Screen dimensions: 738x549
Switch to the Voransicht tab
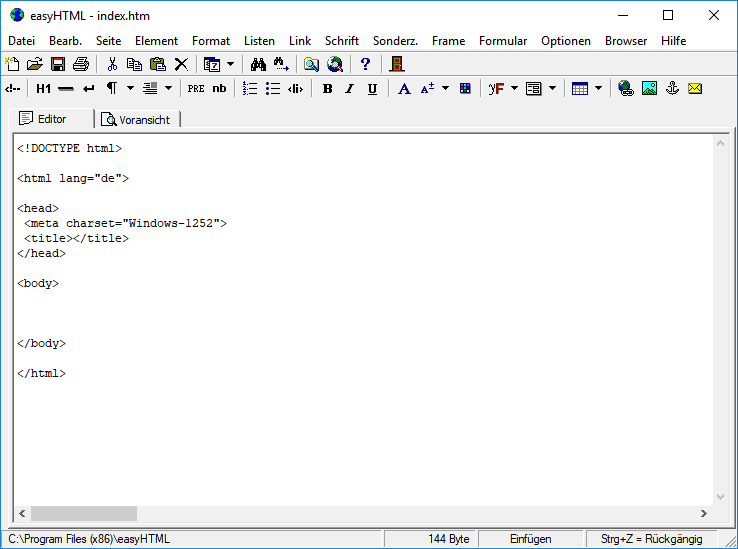coord(137,119)
